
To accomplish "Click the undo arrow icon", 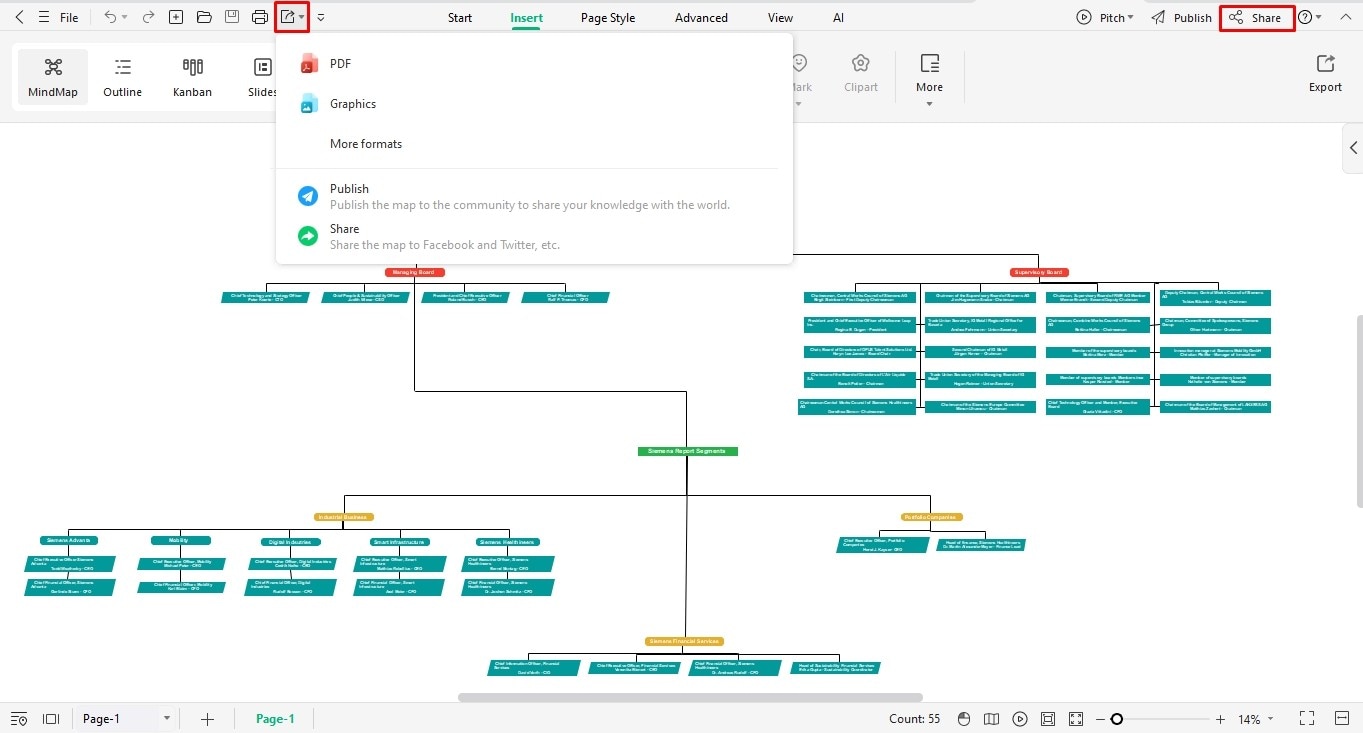I will coord(110,17).
